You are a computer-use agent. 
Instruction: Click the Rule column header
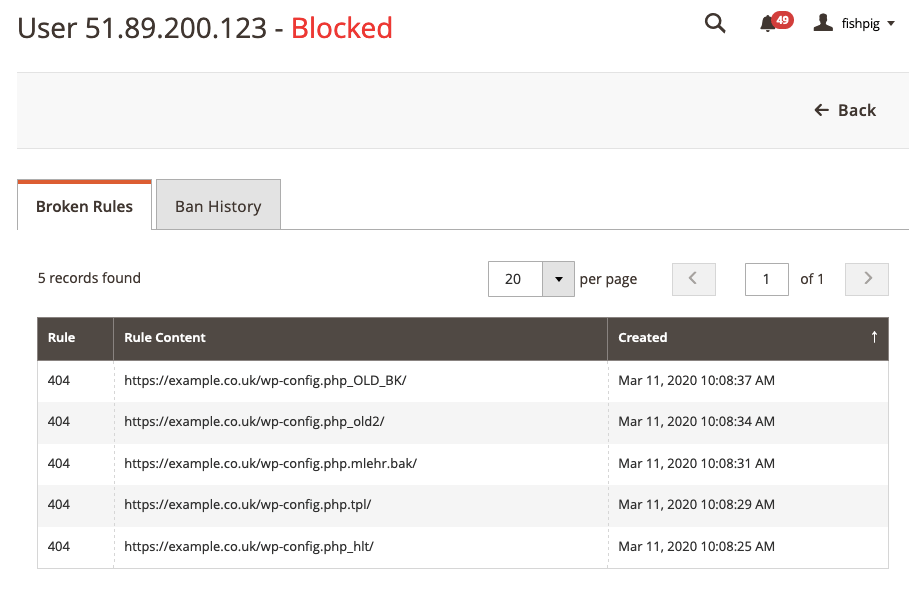coord(60,338)
